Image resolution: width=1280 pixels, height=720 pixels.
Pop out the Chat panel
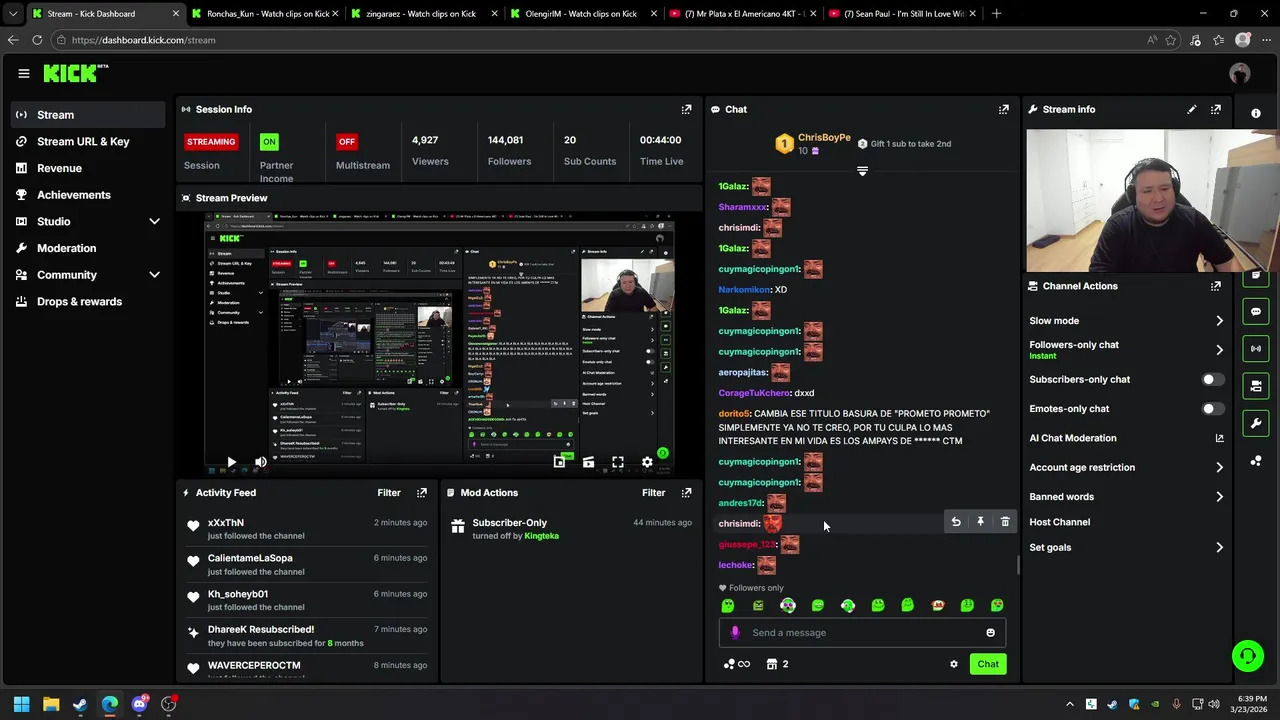(x=1003, y=109)
